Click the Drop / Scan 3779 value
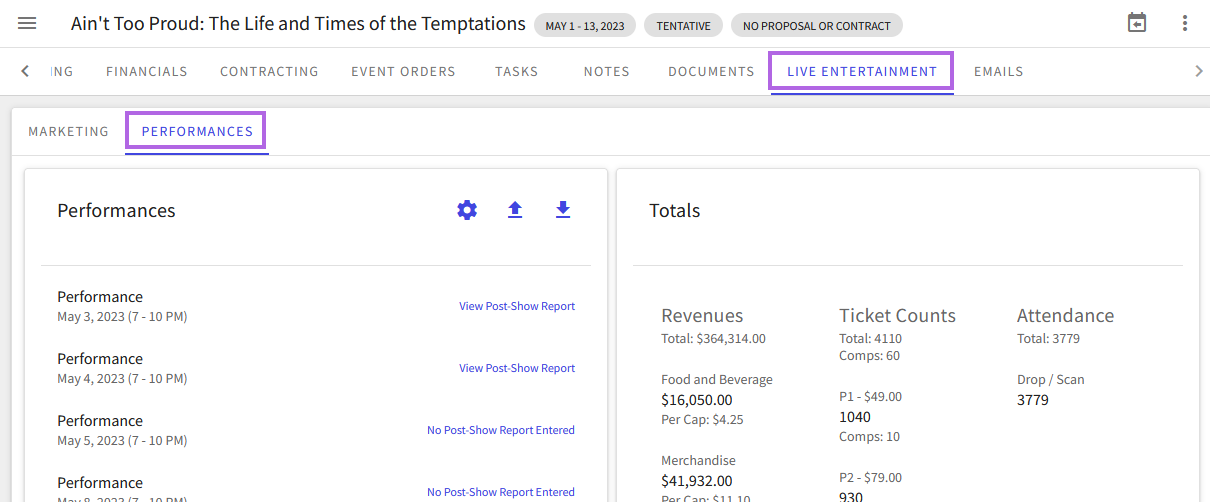 coord(1033,400)
